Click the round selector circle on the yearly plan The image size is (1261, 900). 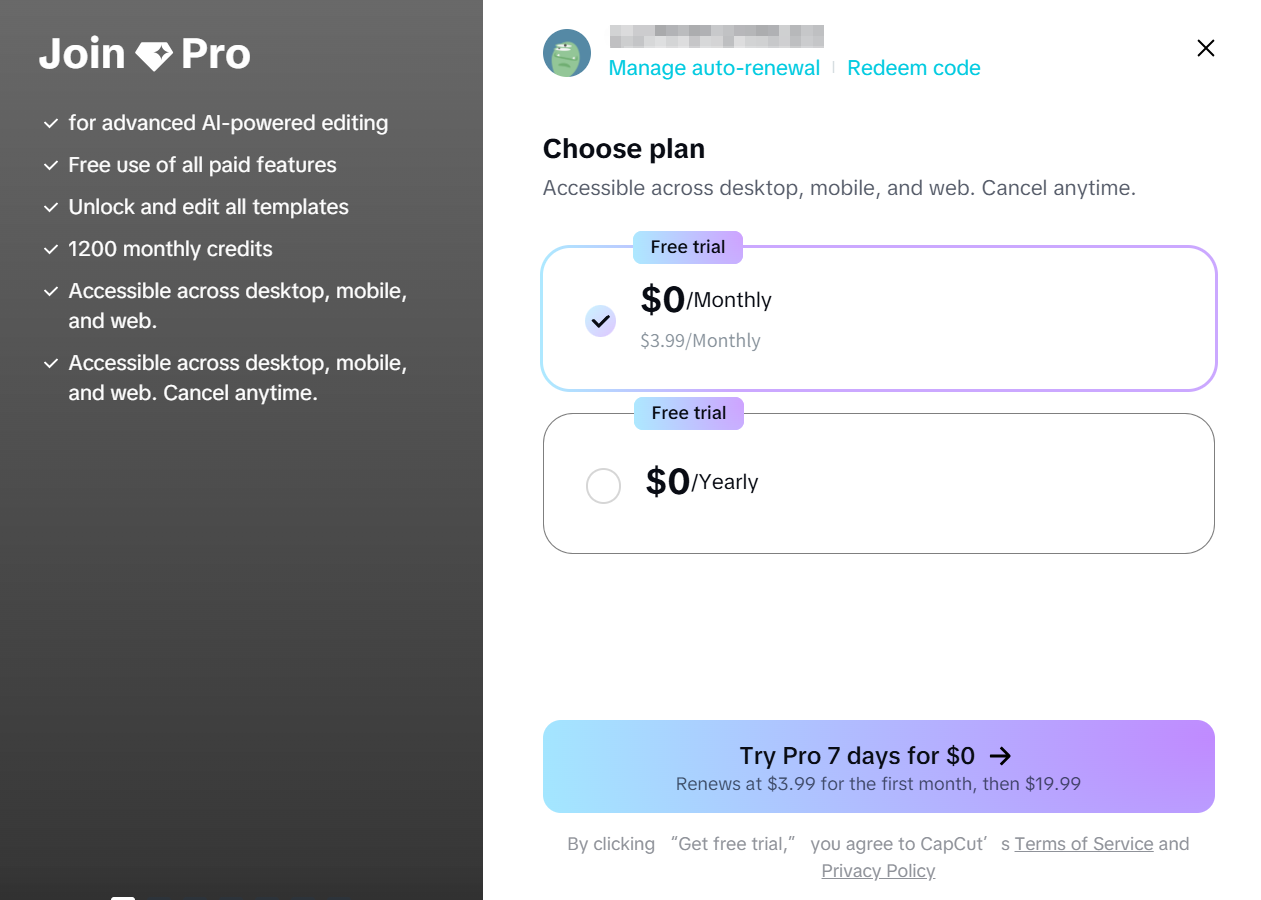[603, 485]
